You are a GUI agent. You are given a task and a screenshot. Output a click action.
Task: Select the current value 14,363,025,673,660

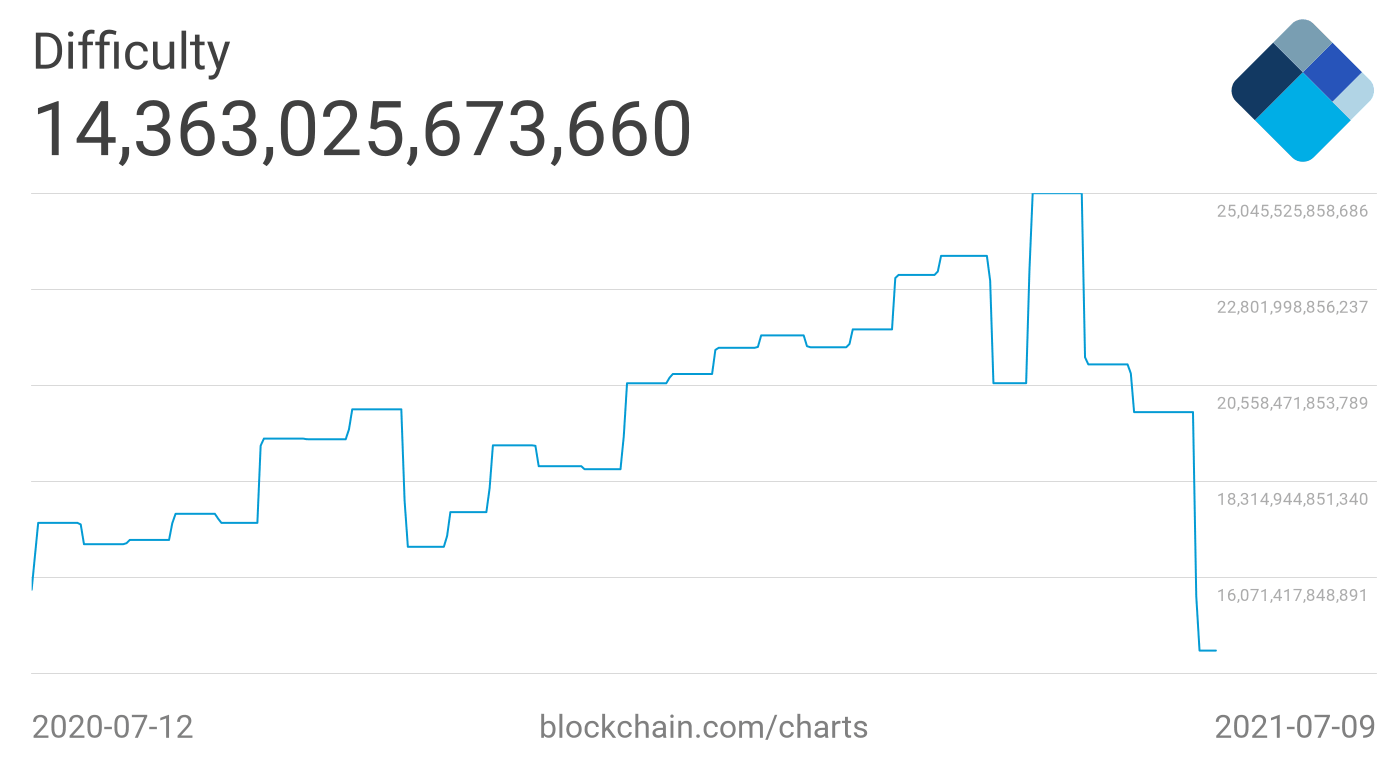tap(362, 129)
